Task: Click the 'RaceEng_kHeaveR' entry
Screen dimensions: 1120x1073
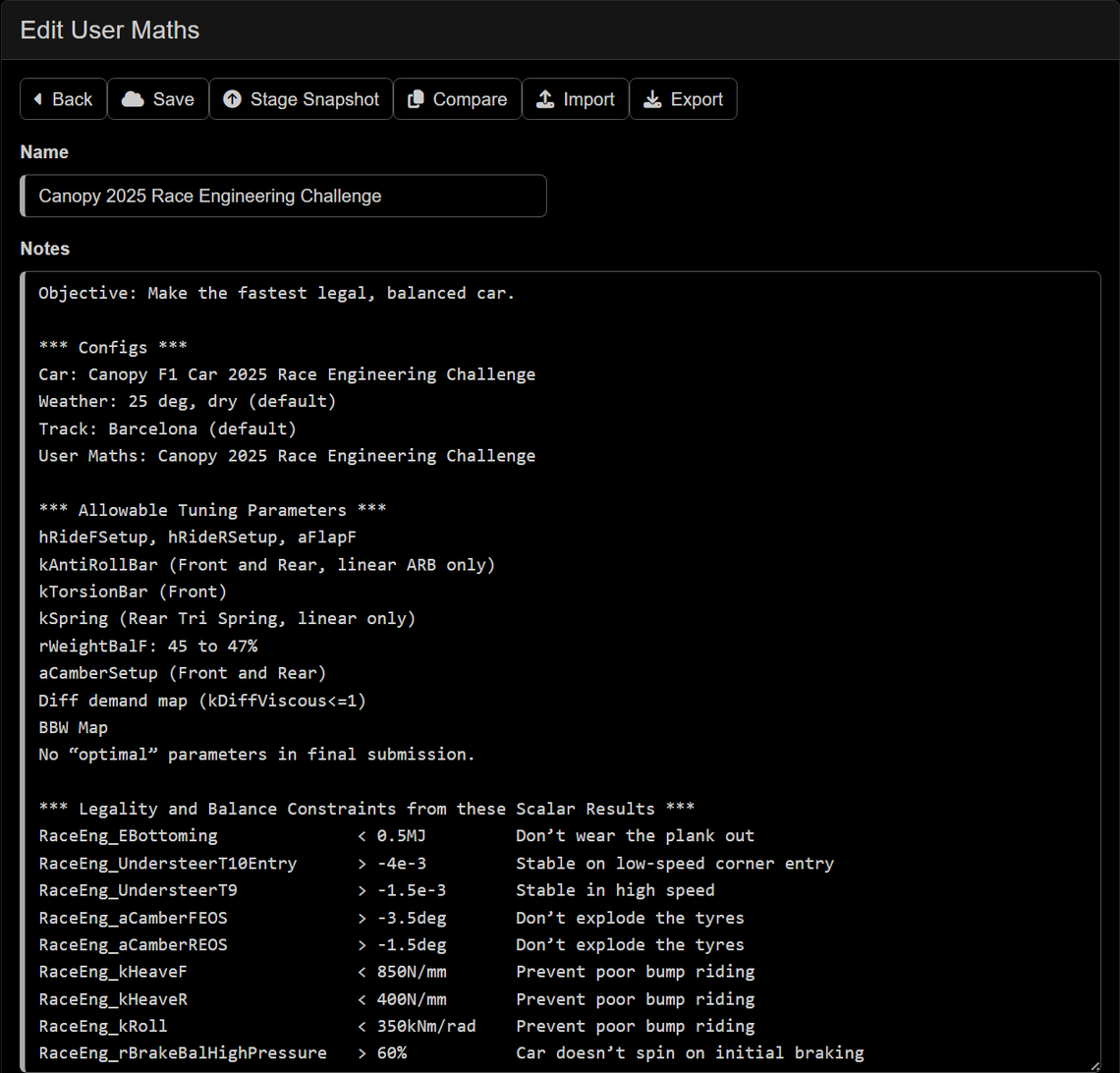Action: point(113,999)
